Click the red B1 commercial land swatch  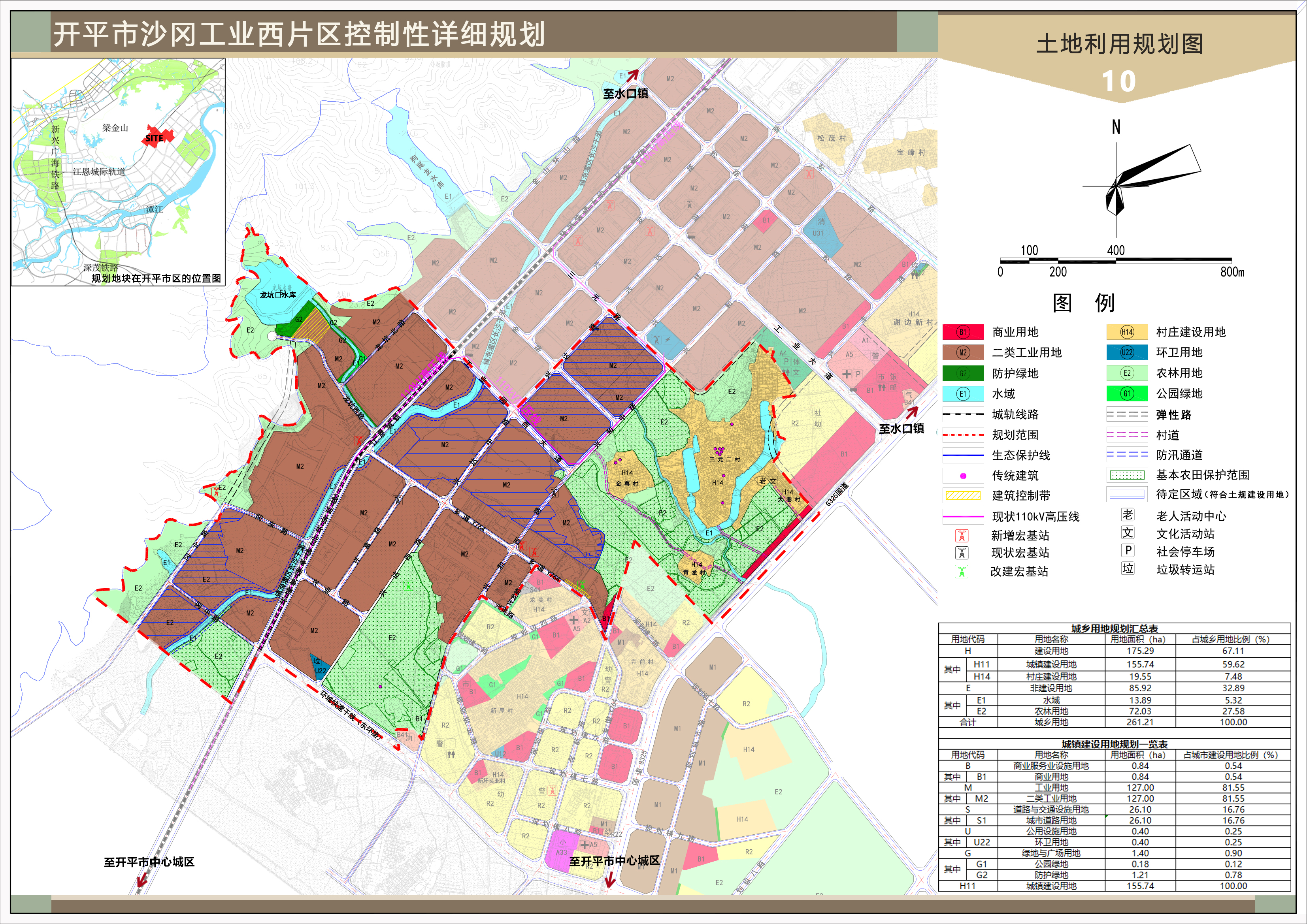click(963, 332)
